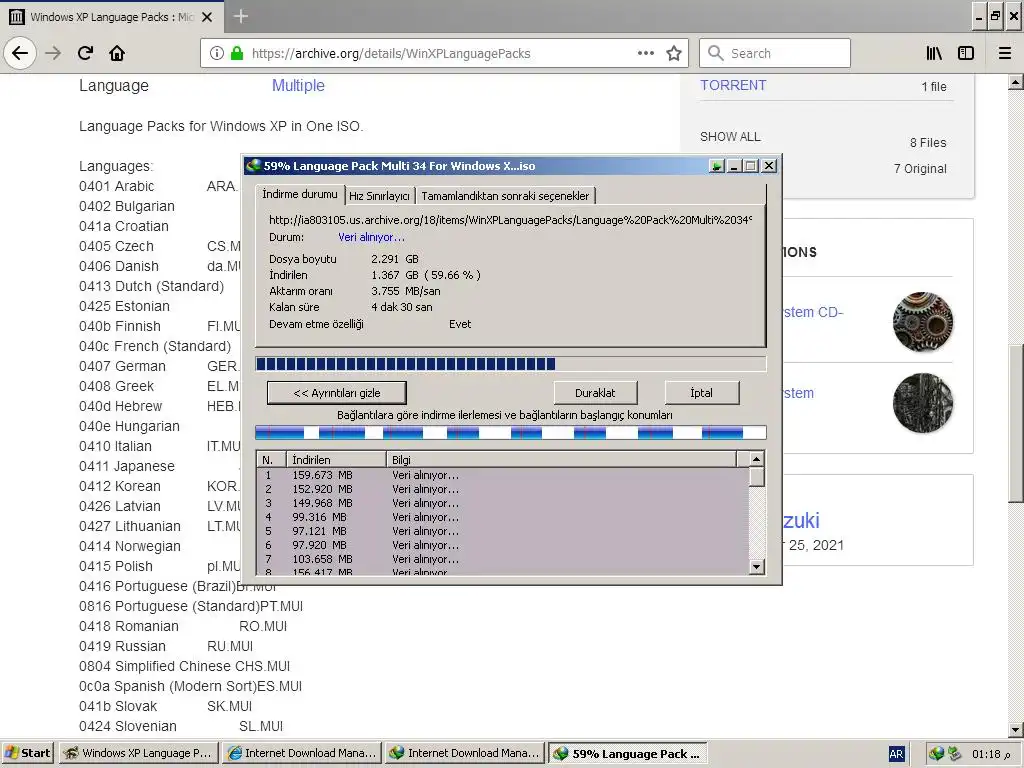
Task: Open a new browser tab with plus
Action: pos(240,16)
